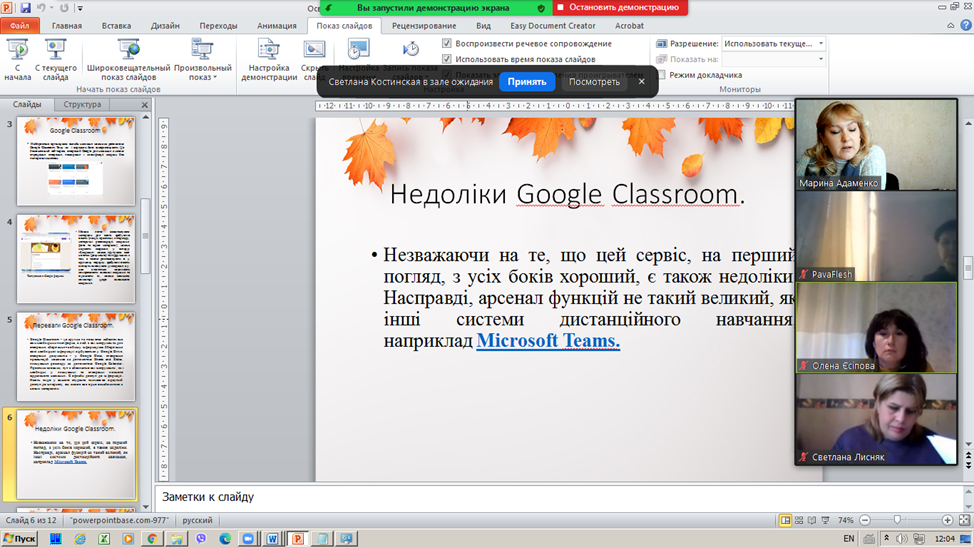Stop screen share: Остановить демонстрацию
The width and height of the screenshot is (974, 548).
click(x=618, y=7)
